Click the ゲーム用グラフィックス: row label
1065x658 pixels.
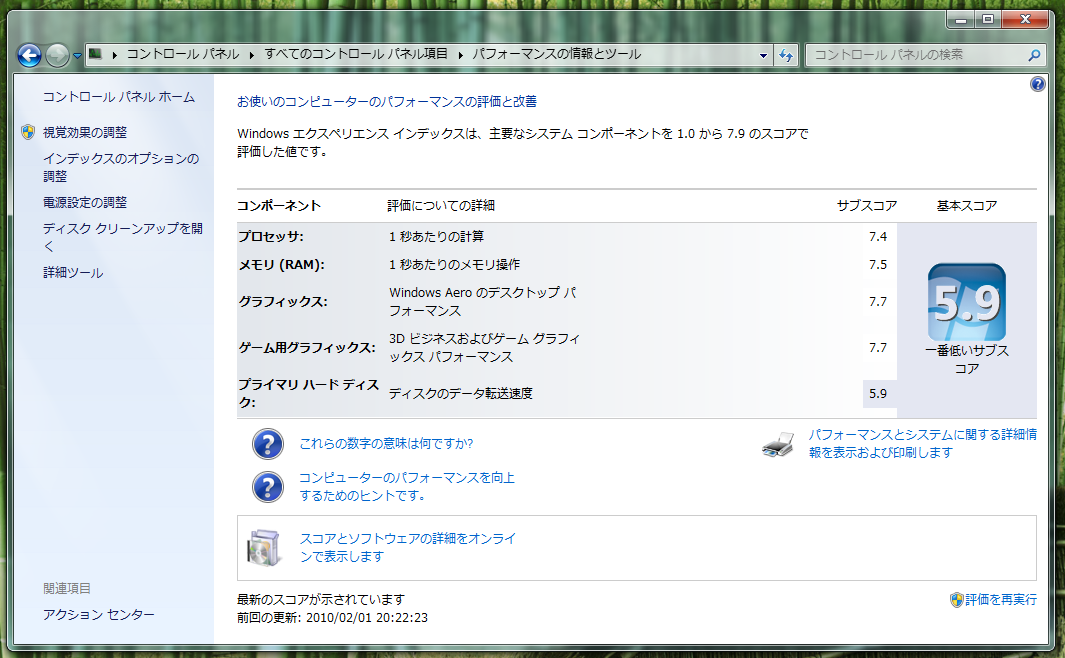[306, 348]
